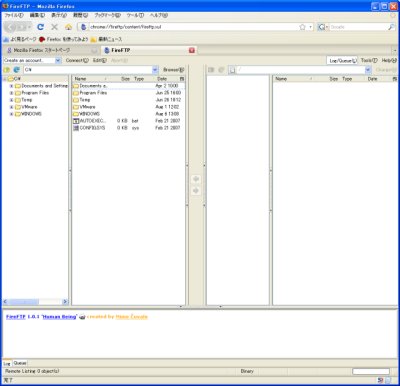Viewport: 400px width, 386px height.
Task: Close the FireFTP tab with red button
Action: 192,50
